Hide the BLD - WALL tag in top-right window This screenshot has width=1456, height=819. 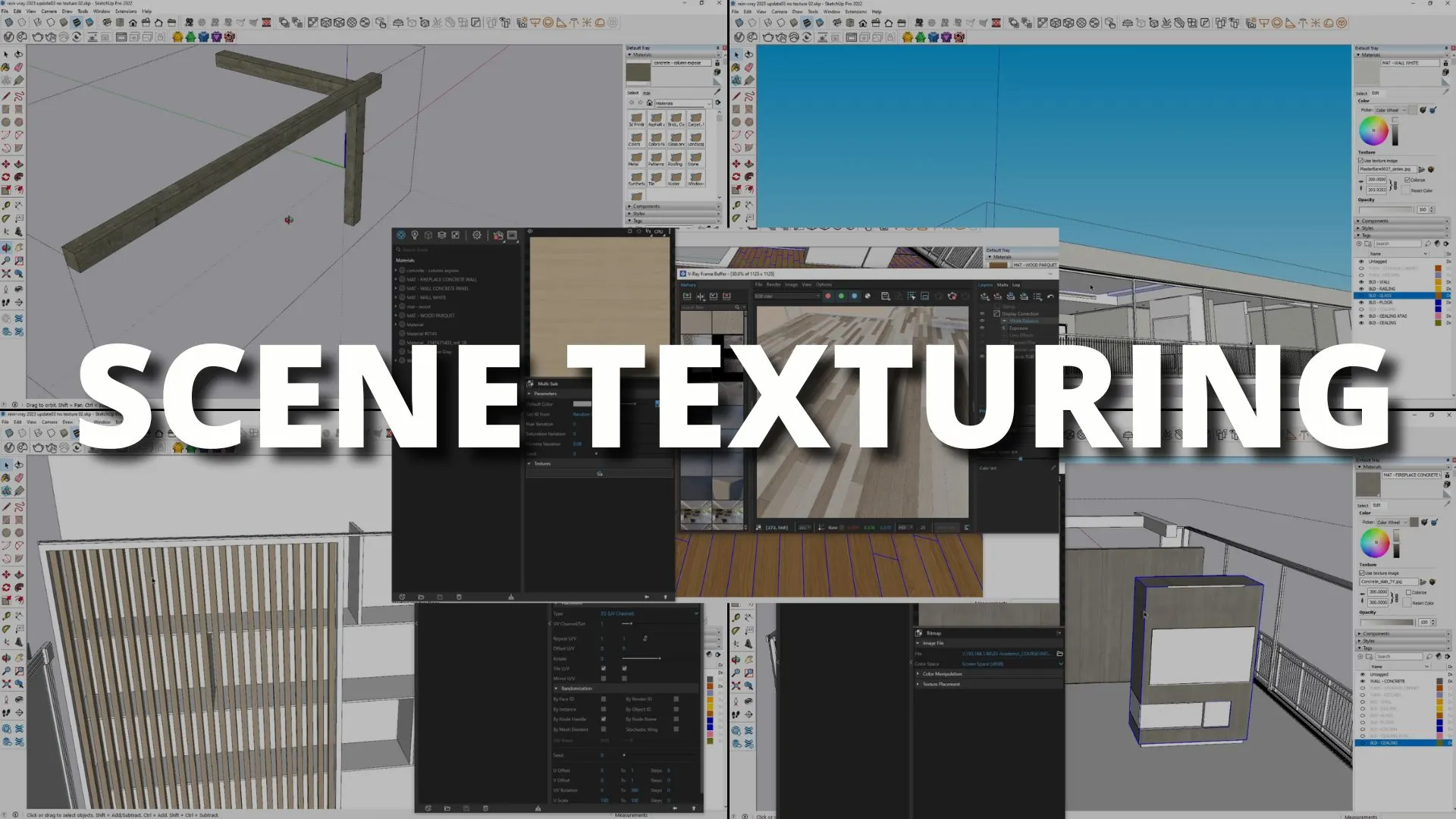(1361, 282)
